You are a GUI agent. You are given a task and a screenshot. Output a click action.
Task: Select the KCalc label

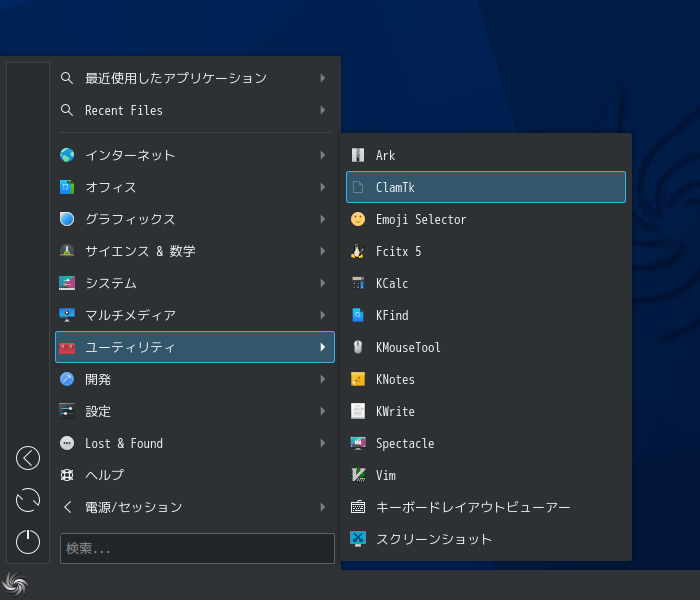pos(392,283)
